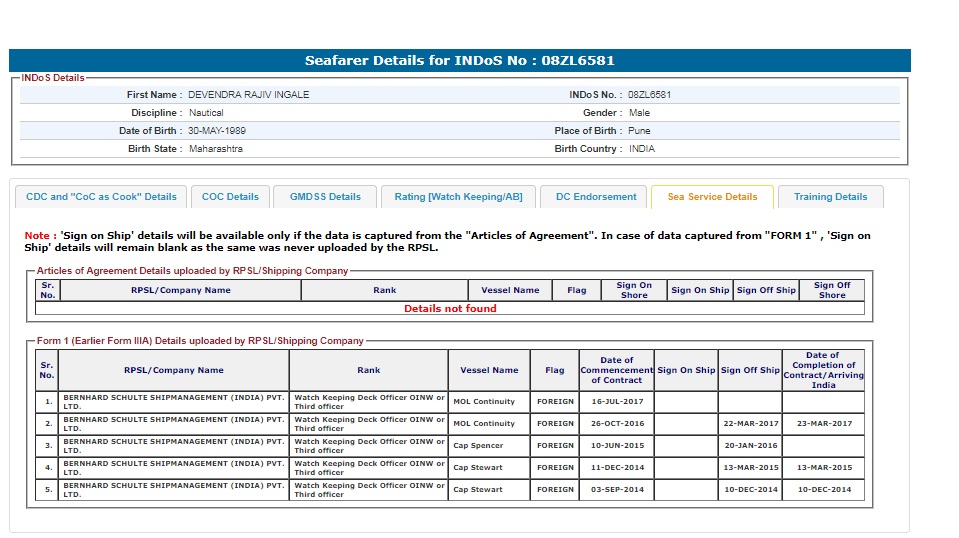This screenshot has height=538, width=959.
Task: Go to the DC Endorsement tab
Action: [596, 197]
